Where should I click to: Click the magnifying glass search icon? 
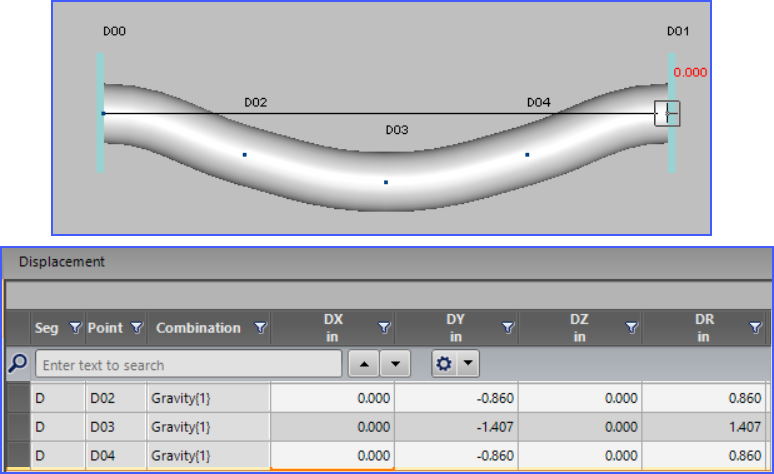[18, 364]
